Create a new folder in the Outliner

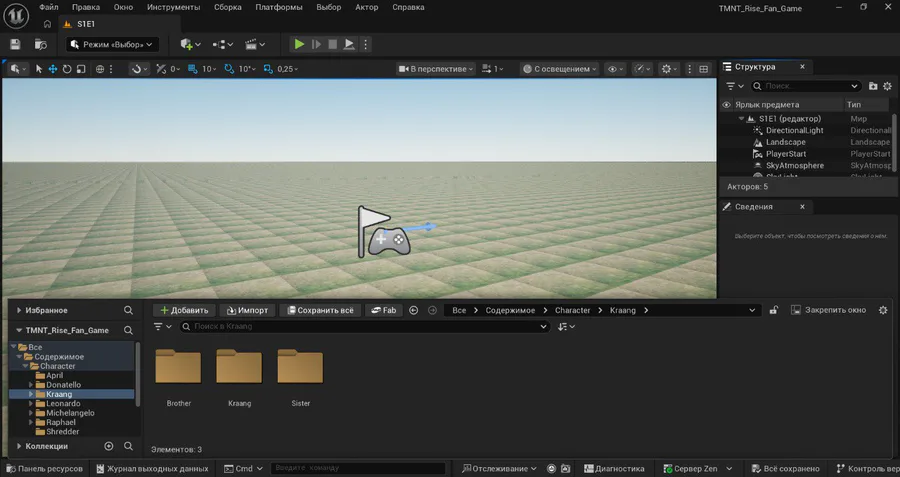(873, 86)
